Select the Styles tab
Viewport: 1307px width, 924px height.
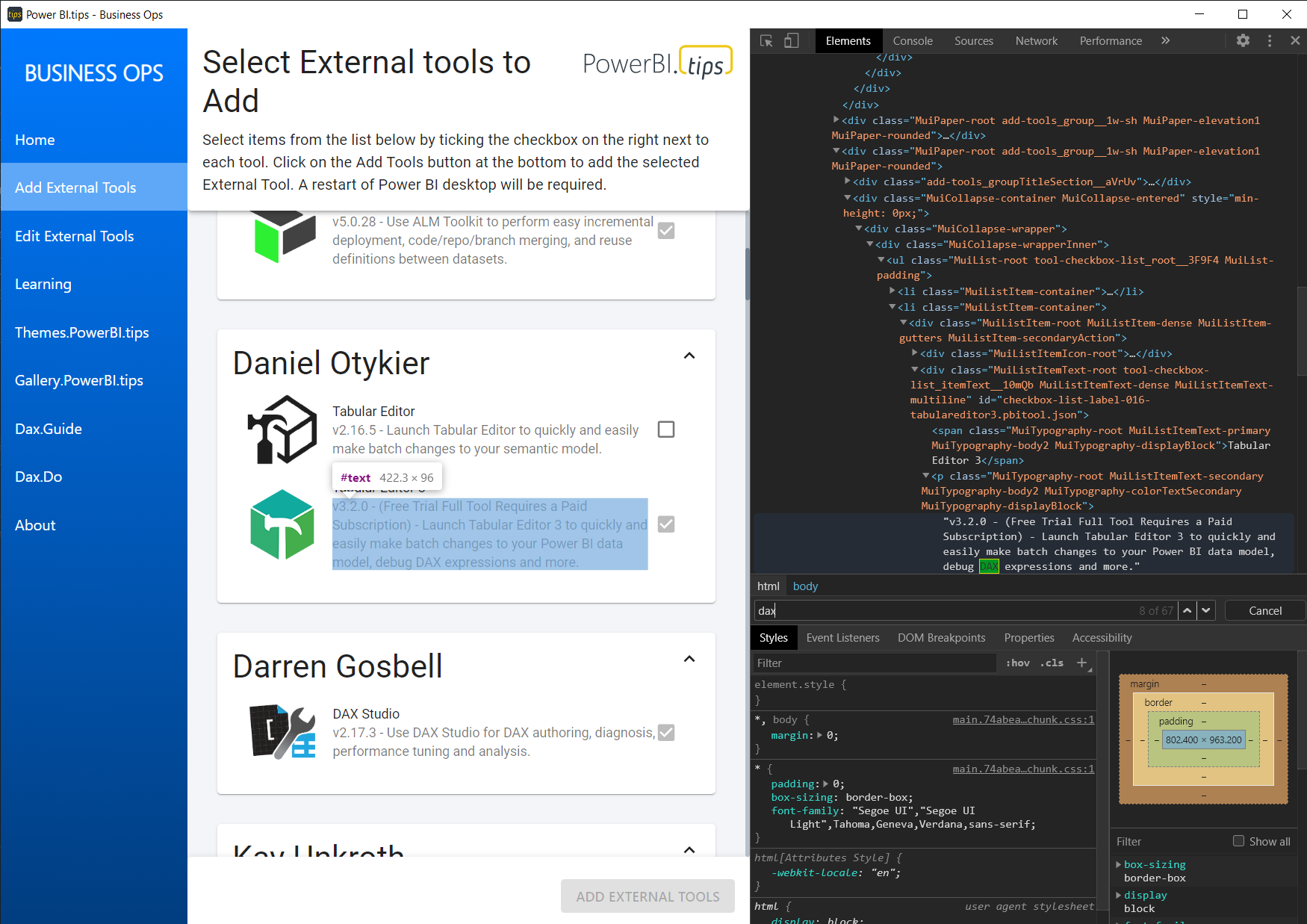tap(774, 638)
